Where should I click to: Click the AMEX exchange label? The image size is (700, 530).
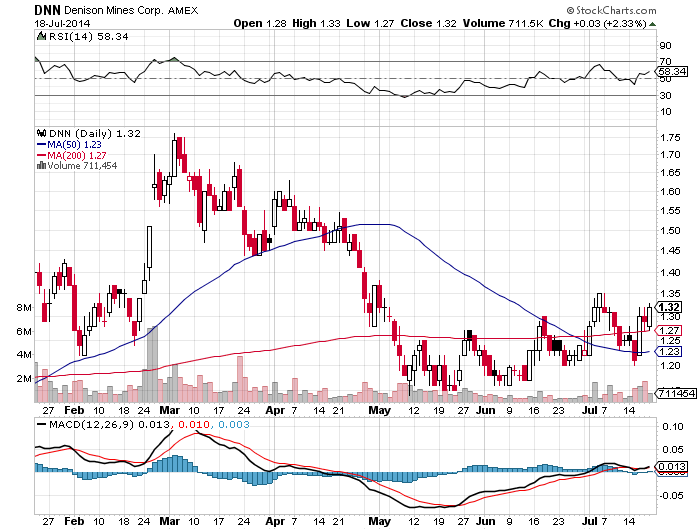[183, 10]
